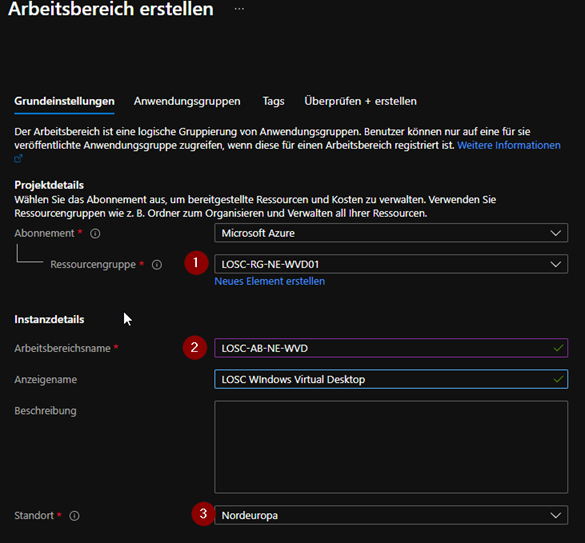Click the info icon next to Standort
585x543 pixels.
pos(74,516)
